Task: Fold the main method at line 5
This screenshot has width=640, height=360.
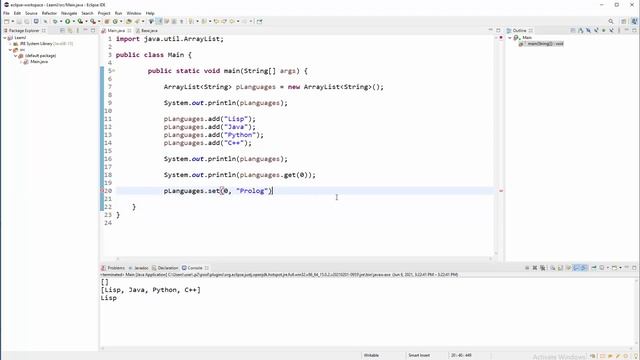Action: click(113, 71)
